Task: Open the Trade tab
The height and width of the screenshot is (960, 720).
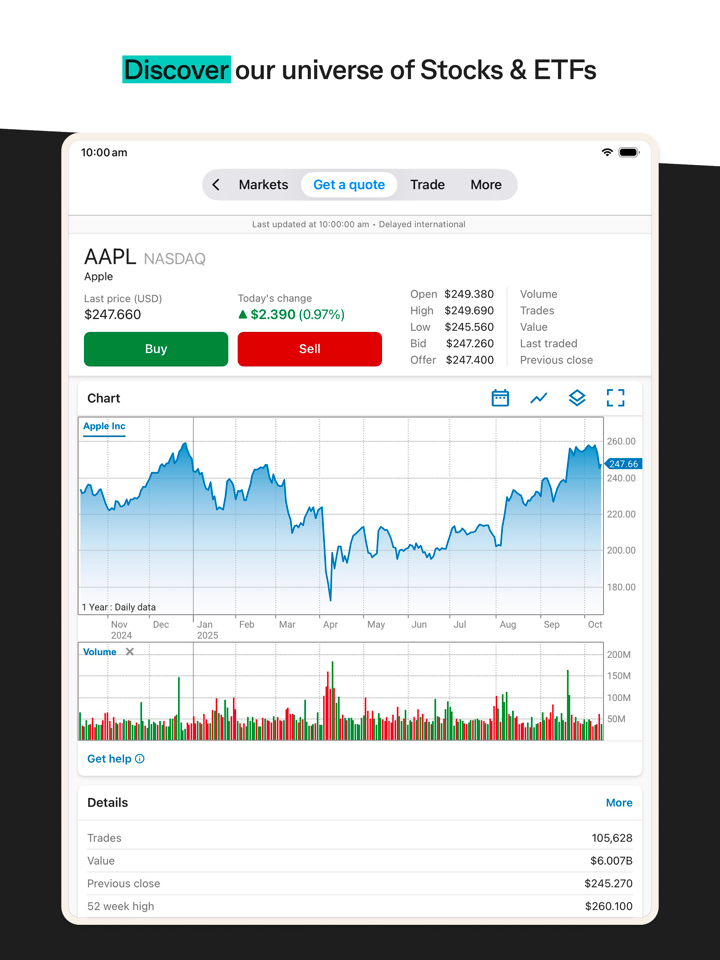Action: pyautogui.click(x=427, y=185)
